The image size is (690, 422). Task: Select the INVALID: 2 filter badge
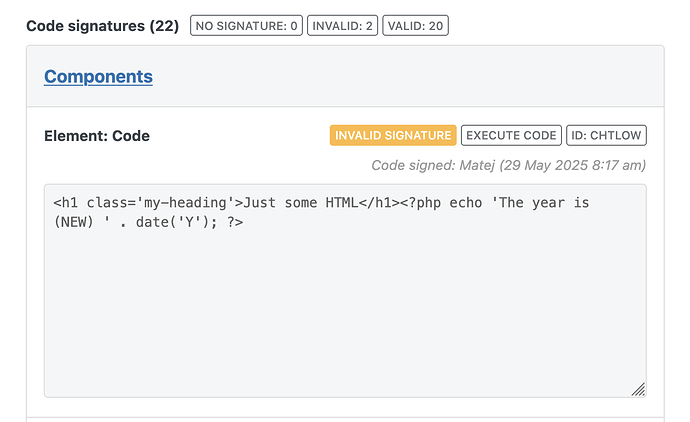click(342, 26)
